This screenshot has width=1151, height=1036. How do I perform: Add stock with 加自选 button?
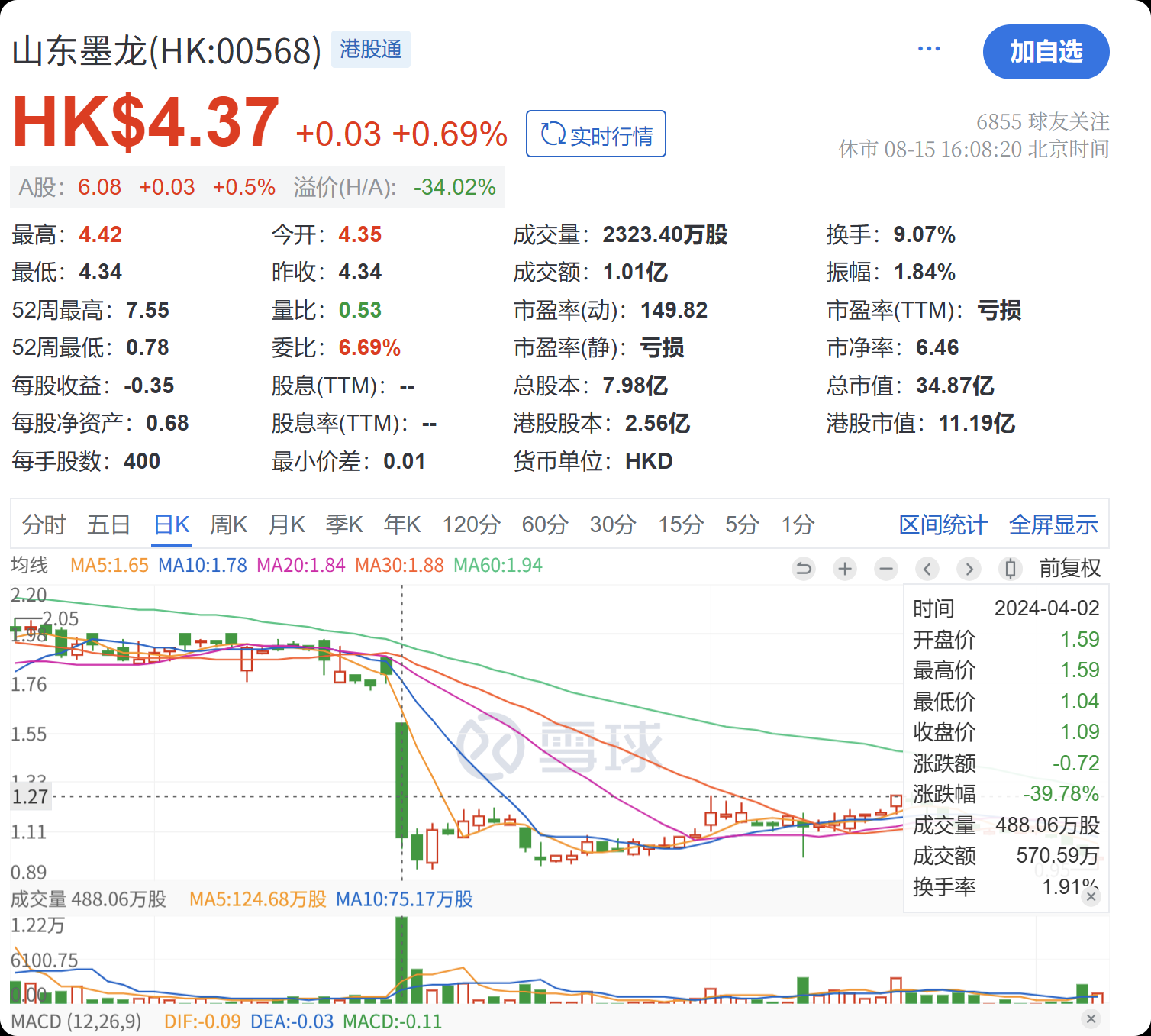tap(1046, 52)
